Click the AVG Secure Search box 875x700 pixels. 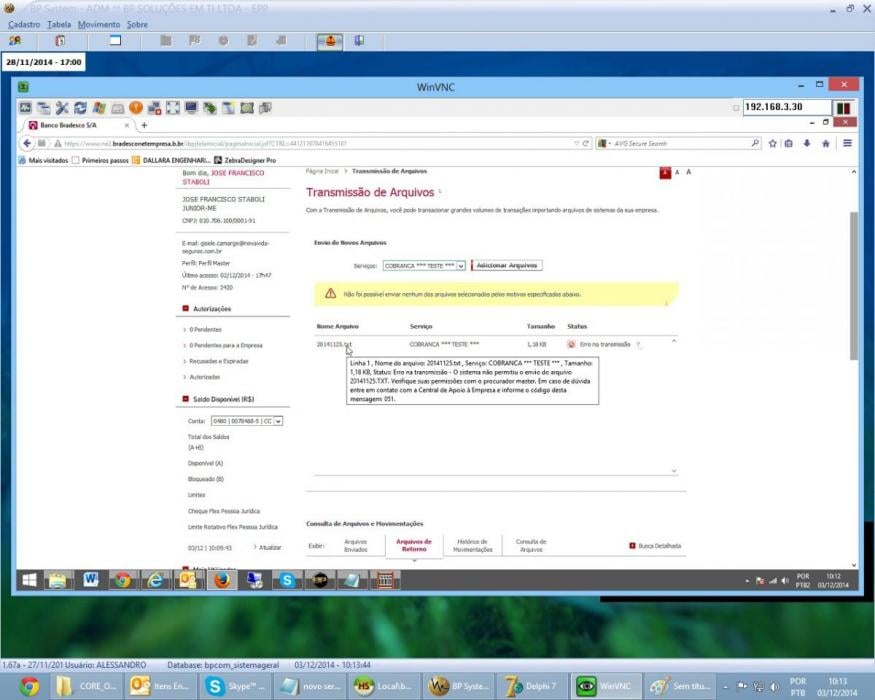click(x=678, y=143)
